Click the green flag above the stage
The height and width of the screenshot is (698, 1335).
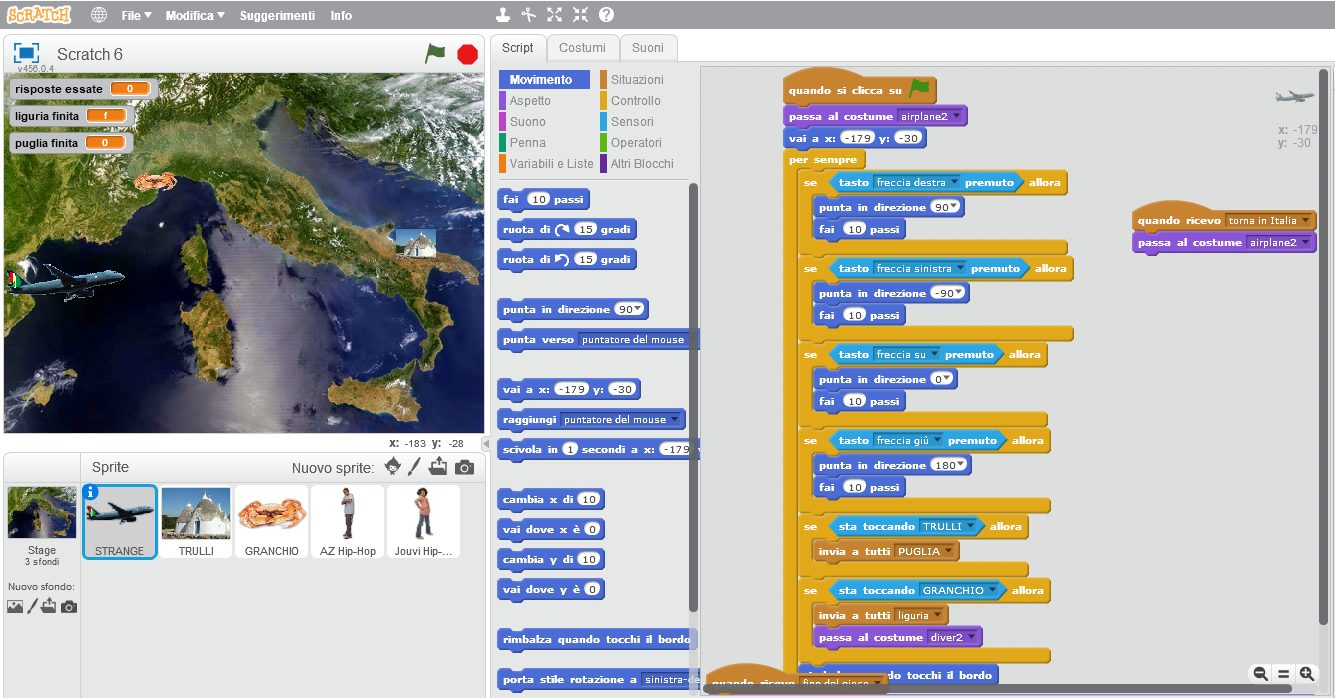tap(435, 54)
